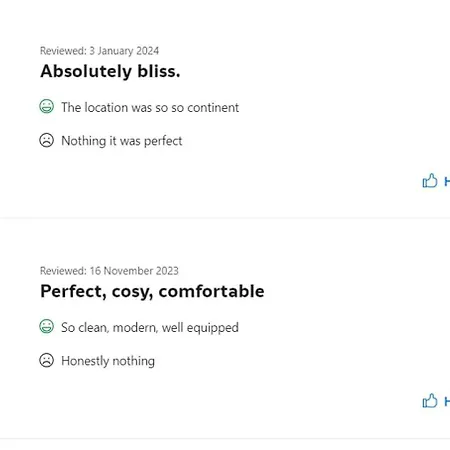Click the word 'comfortable' in the second title

pos(212,291)
